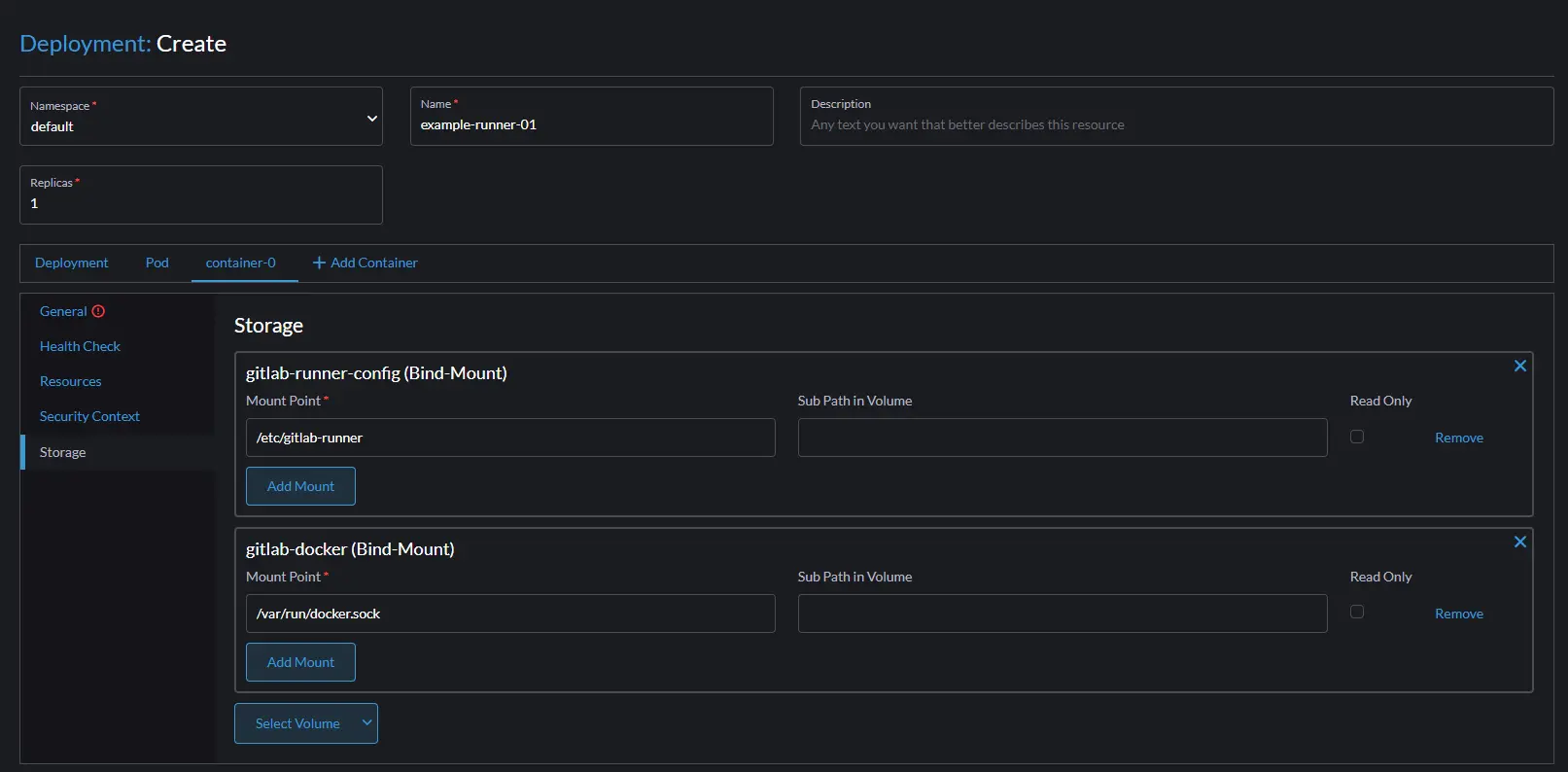Focus the Replicas input field
Image resolution: width=1568 pixels, height=772 pixels.
pyautogui.click(x=201, y=203)
